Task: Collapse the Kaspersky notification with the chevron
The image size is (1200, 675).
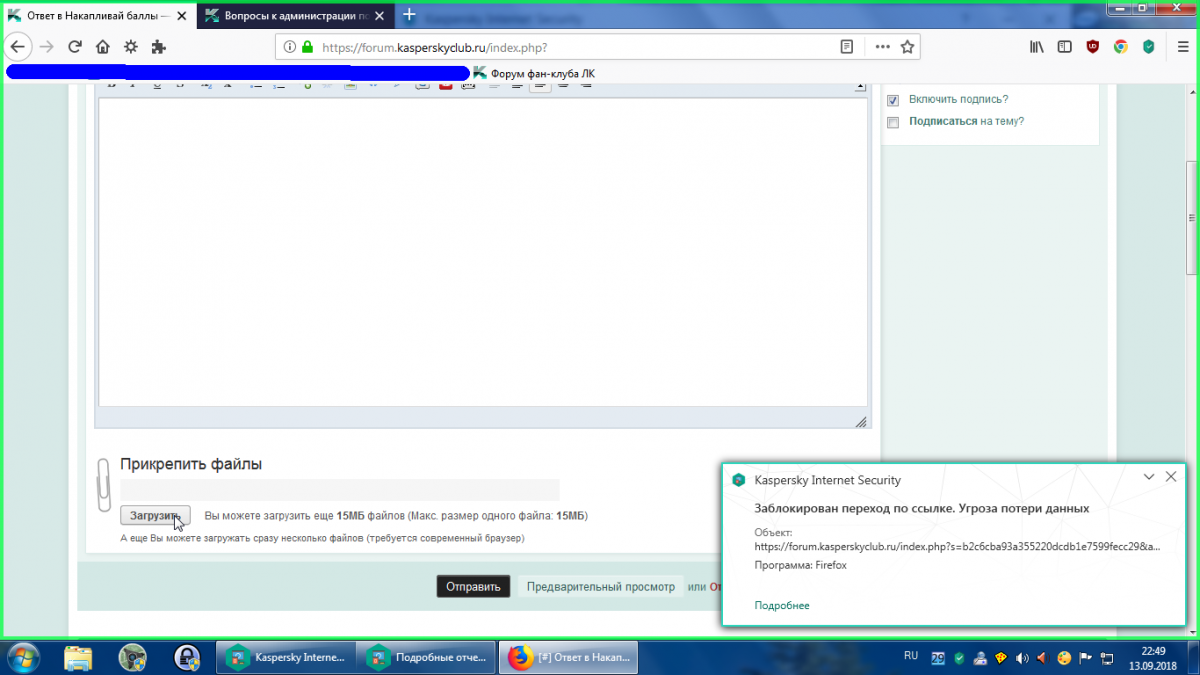Action: coord(1149,477)
